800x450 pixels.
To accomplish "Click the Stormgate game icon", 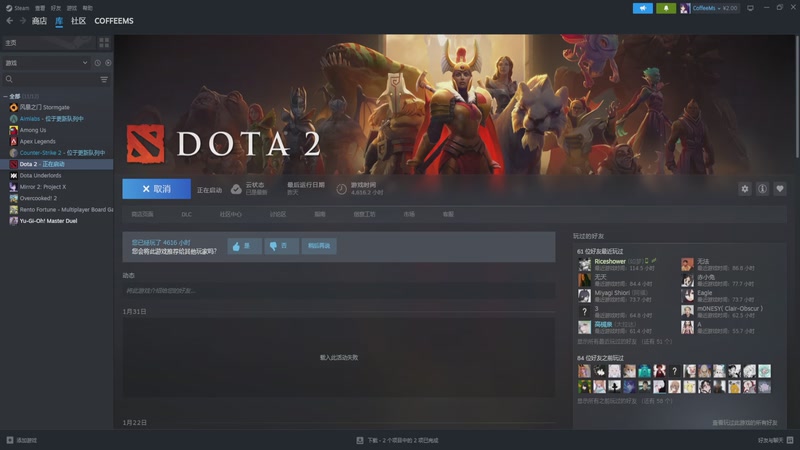I will (14, 107).
